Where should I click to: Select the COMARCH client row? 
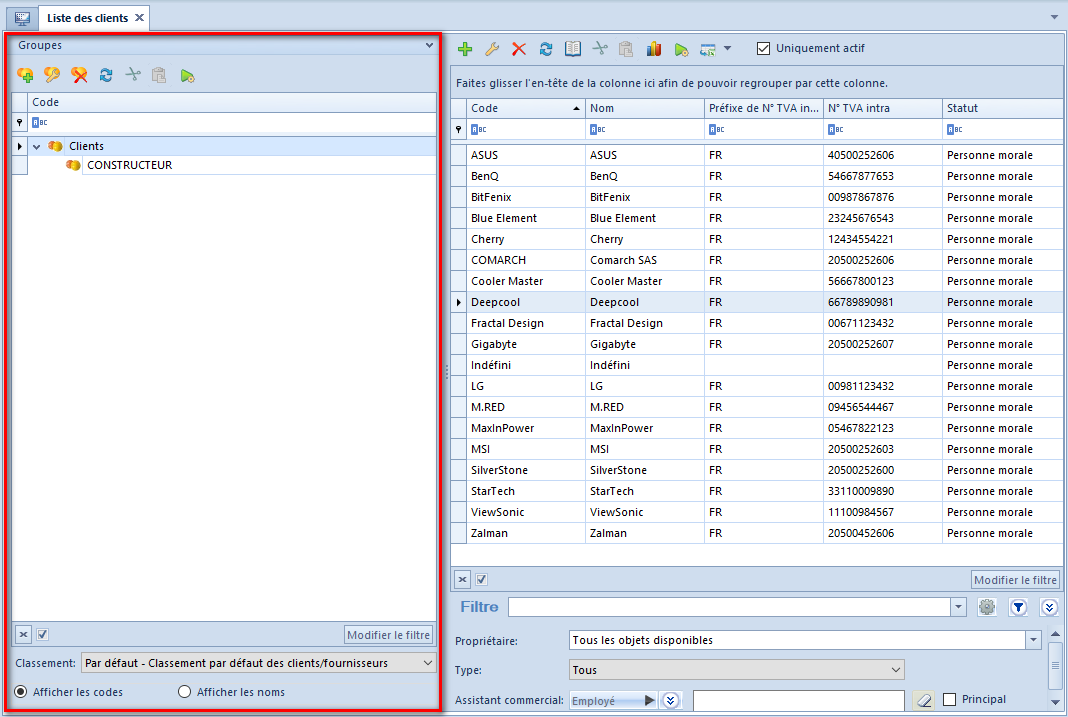click(x=757, y=260)
